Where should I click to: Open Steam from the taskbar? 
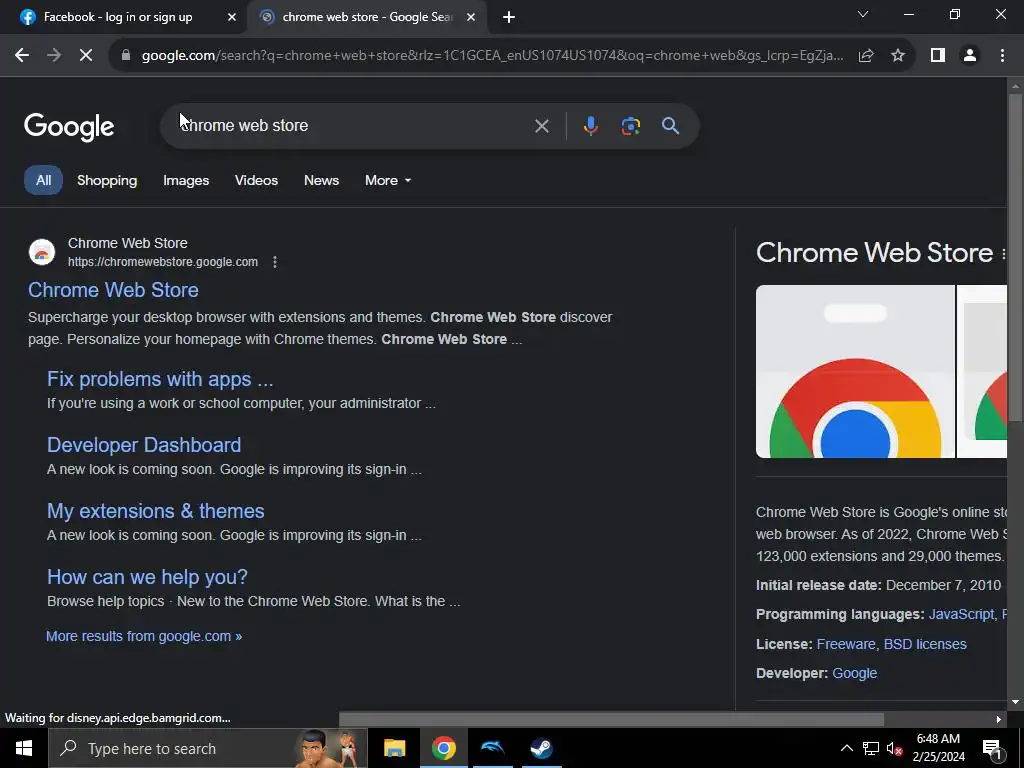click(x=541, y=748)
